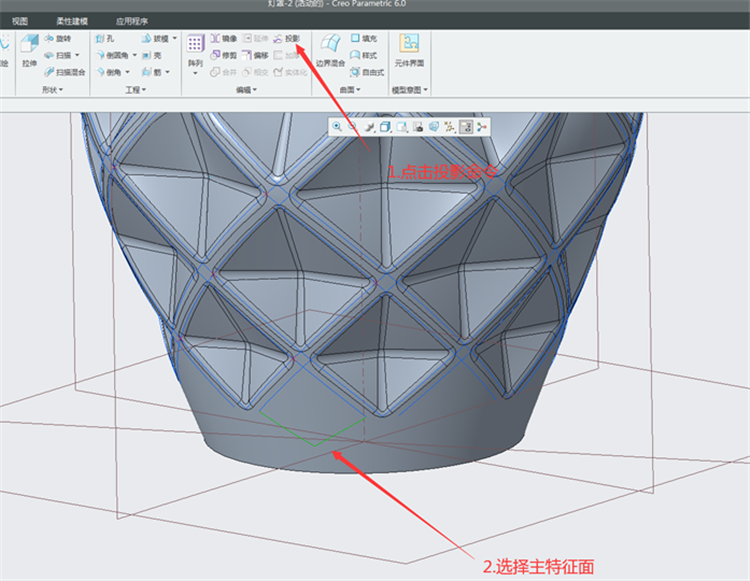This screenshot has height=581, width=750.
Task: Expand the 曲面 (Surfaces) group dropdown
Action: click(350, 90)
